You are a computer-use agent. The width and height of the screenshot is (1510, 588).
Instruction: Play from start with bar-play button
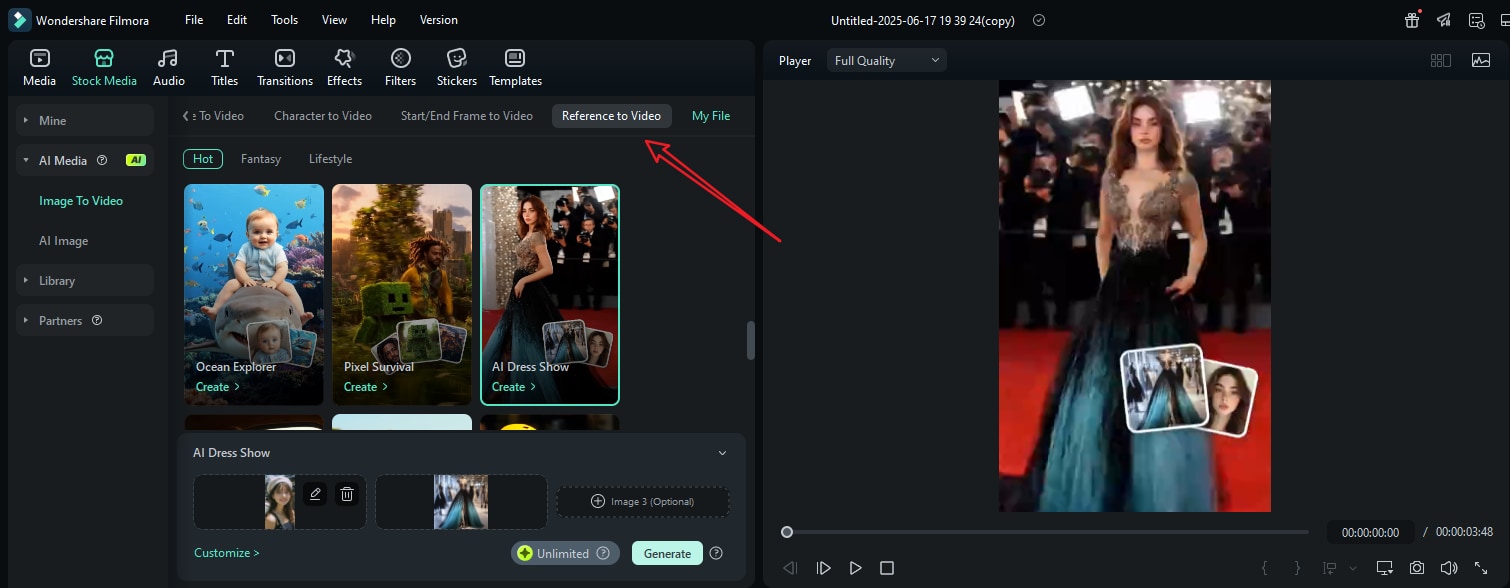[x=823, y=568]
